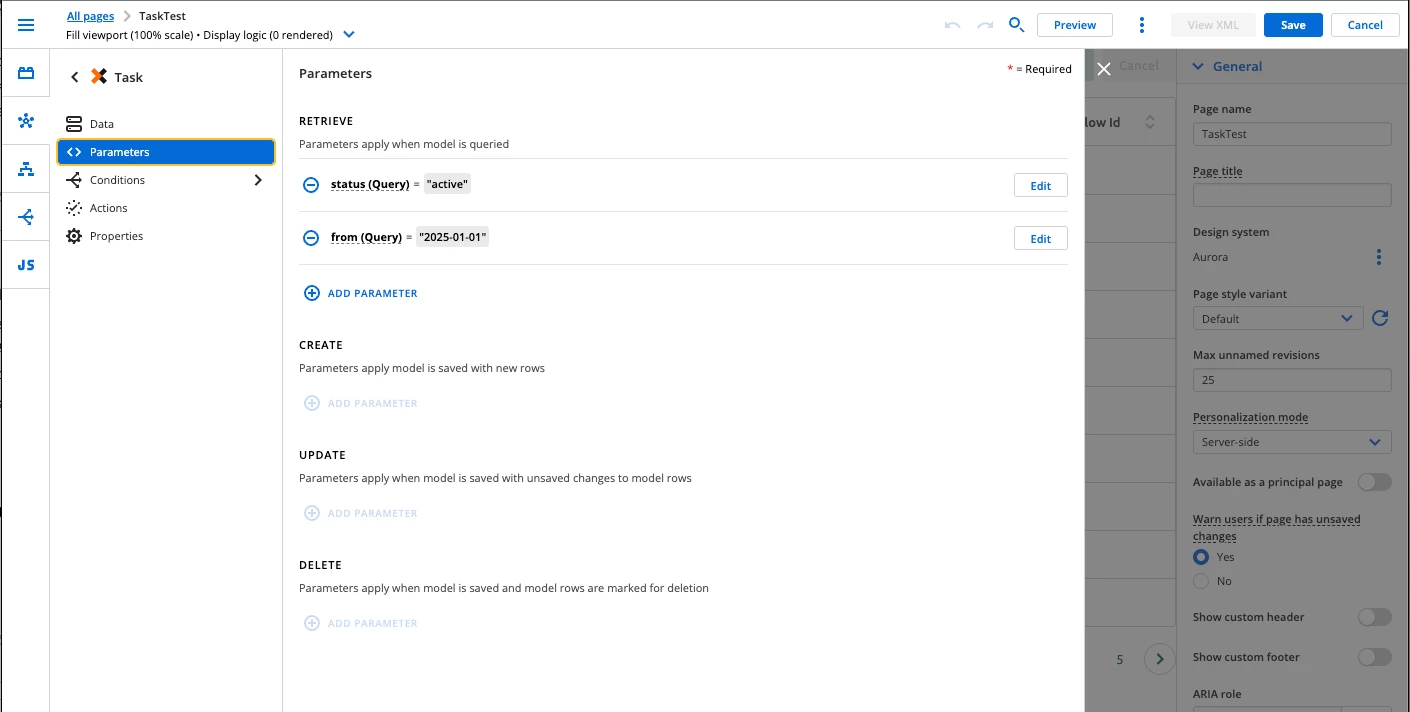Viewport: 1410px width, 712px height.
Task: Click the Save button
Action: point(1293,25)
